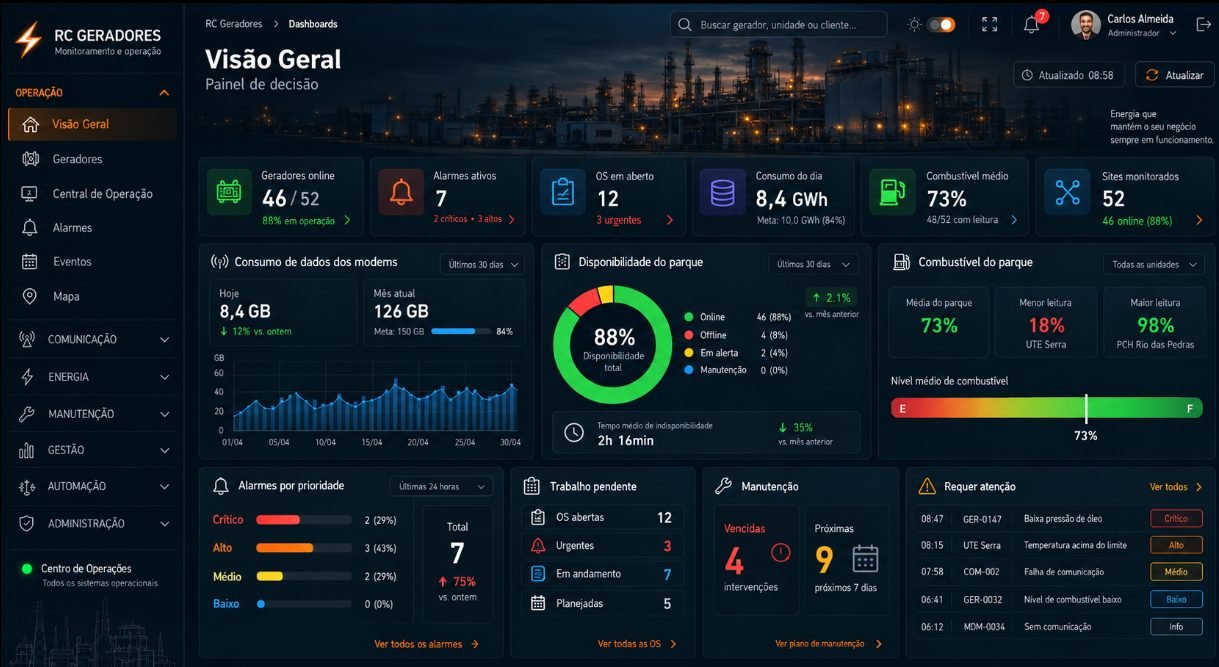Open notifications bell with badge 7
Image resolution: width=1219 pixels, height=667 pixels.
pos(1032,25)
